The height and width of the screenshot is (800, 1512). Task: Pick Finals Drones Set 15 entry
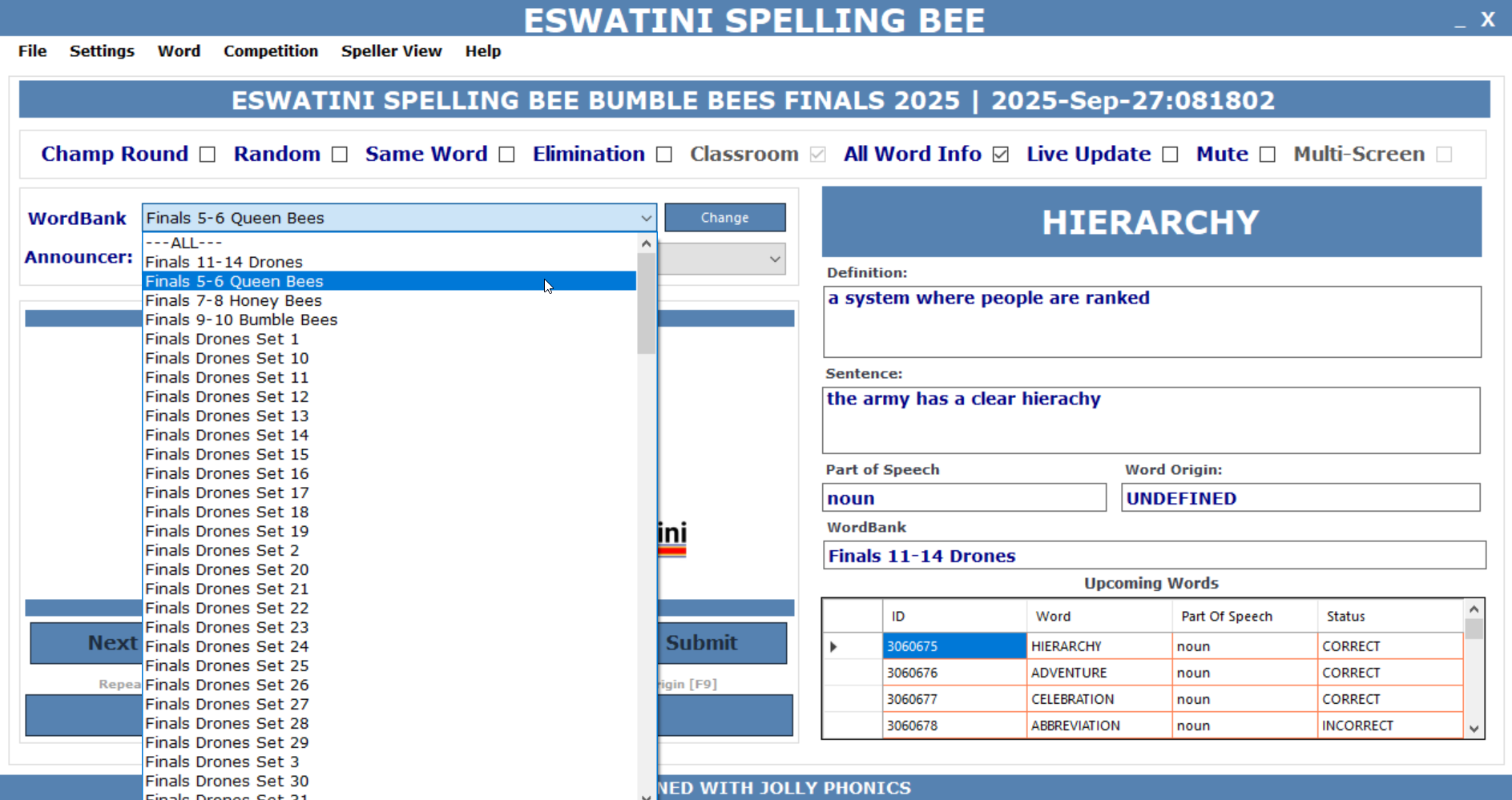[x=227, y=455]
